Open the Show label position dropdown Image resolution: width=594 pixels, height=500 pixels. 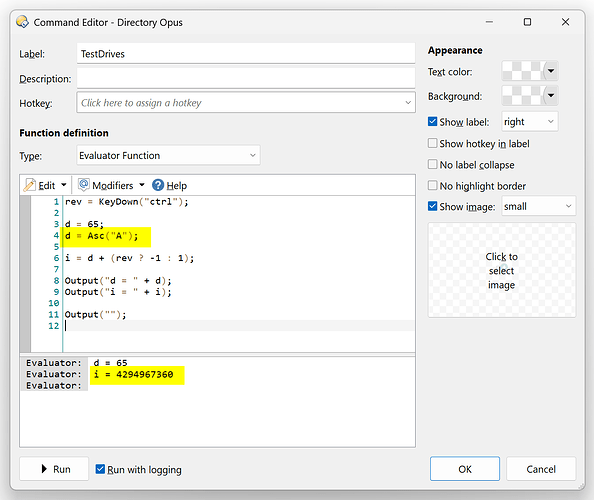tap(530, 122)
